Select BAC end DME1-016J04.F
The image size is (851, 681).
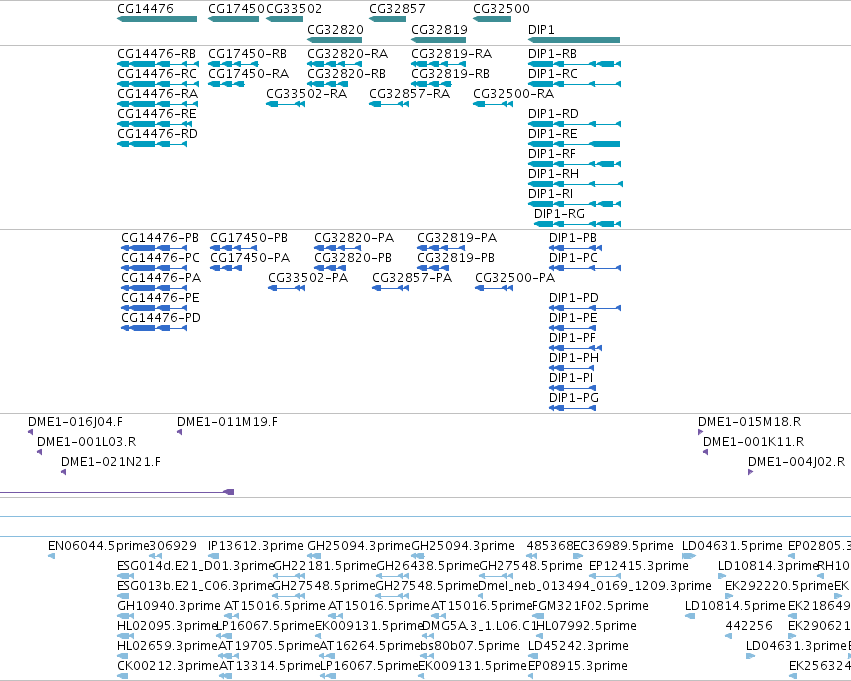75,422
